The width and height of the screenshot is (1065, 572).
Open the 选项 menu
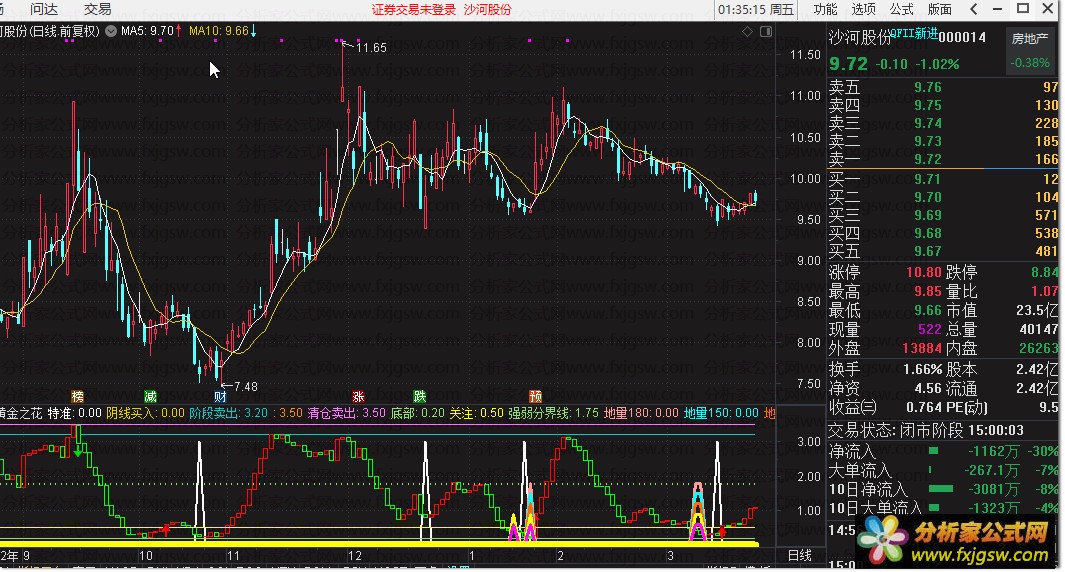(x=863, y=9)
